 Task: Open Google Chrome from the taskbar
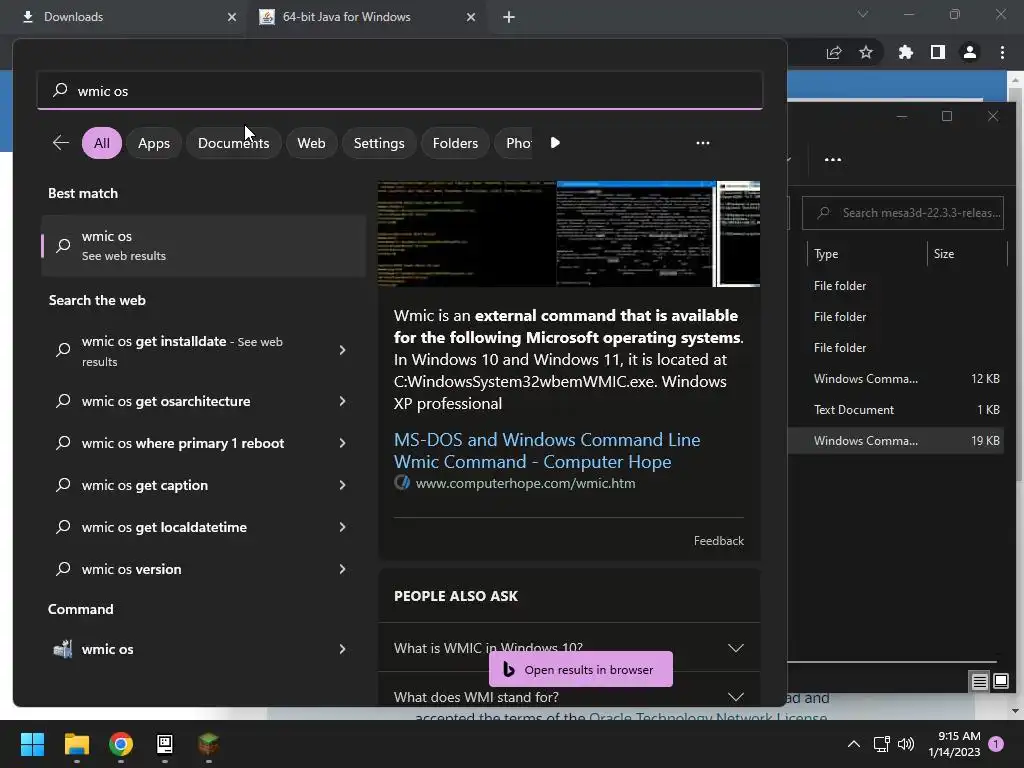(121, 744)
